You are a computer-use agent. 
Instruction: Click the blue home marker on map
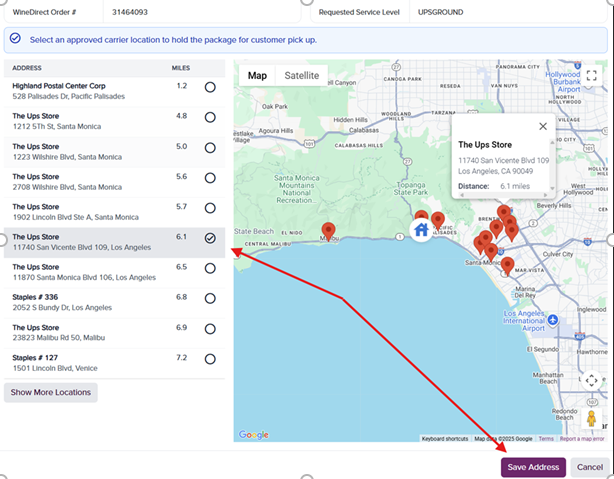pos(421,230)
